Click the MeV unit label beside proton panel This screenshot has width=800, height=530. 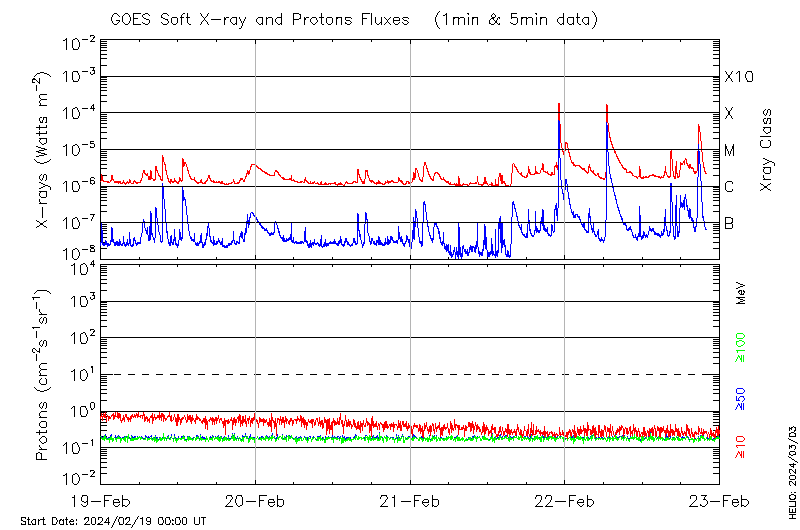coord(742,292)
